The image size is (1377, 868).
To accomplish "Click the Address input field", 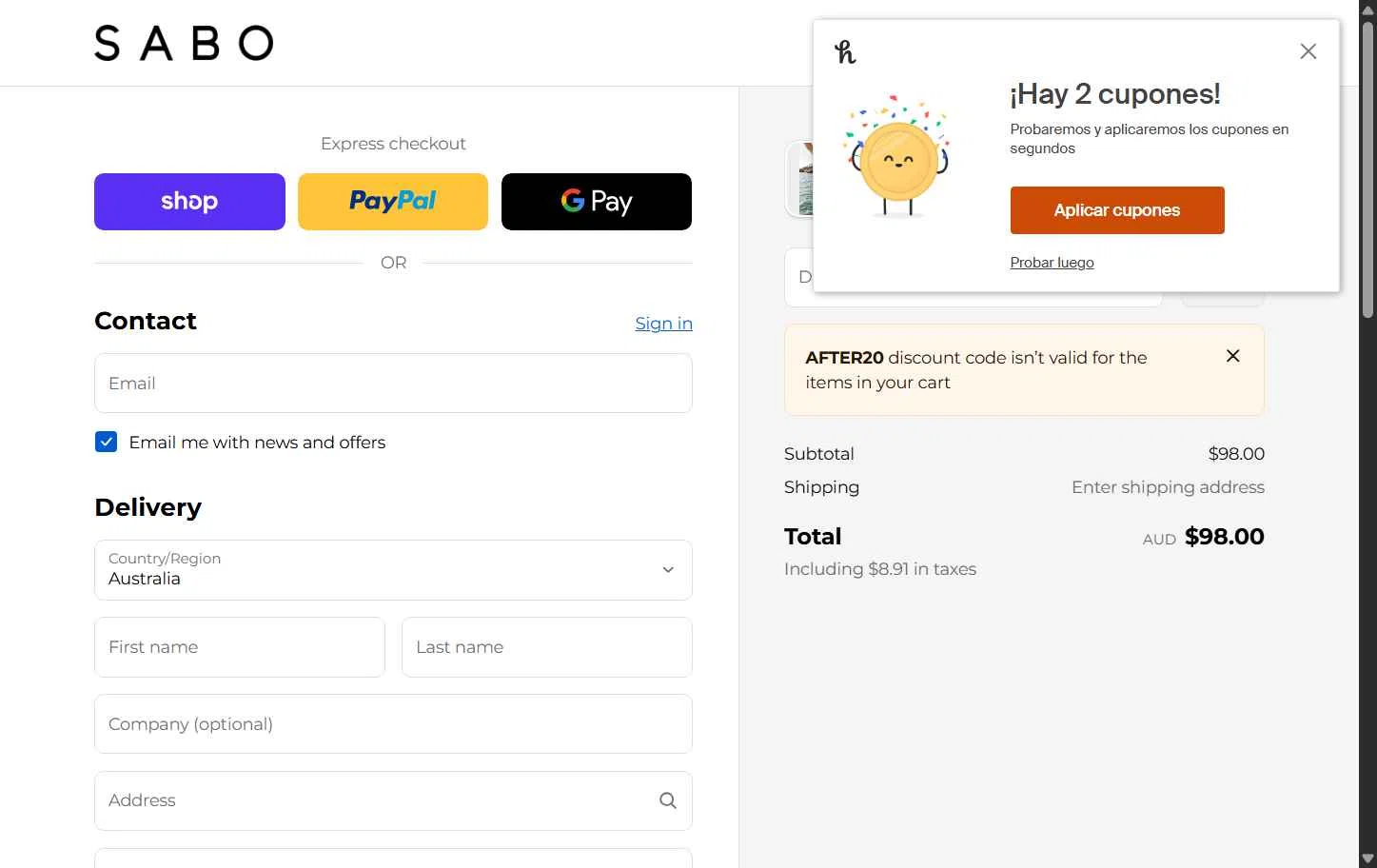I will (x=376, y=800).
